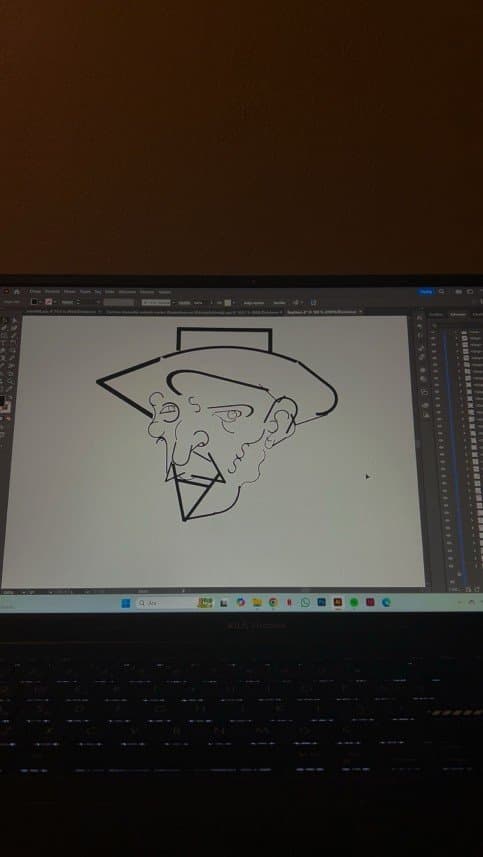This screenshot has width=483, height=857.
Task: Click the blue Share button
Action: pyautogui.click(x=426, y=292)
